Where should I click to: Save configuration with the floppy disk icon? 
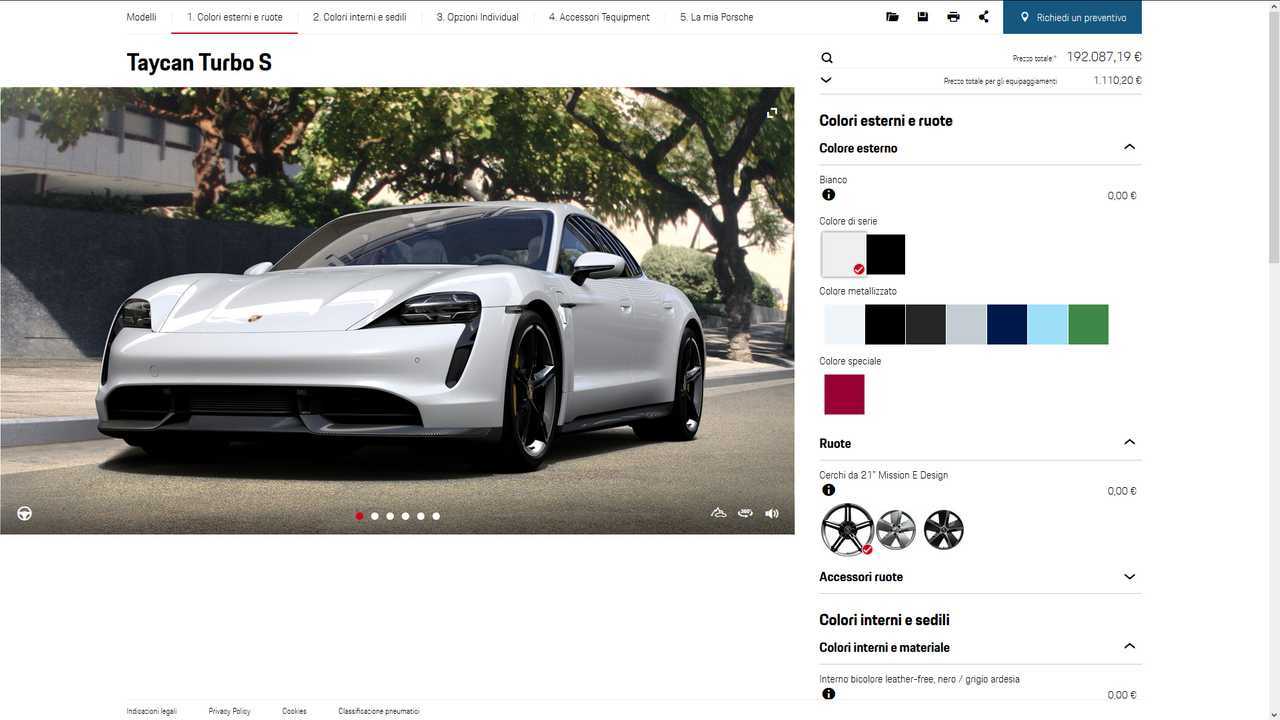pyautogui.click(x=922, y=17)
